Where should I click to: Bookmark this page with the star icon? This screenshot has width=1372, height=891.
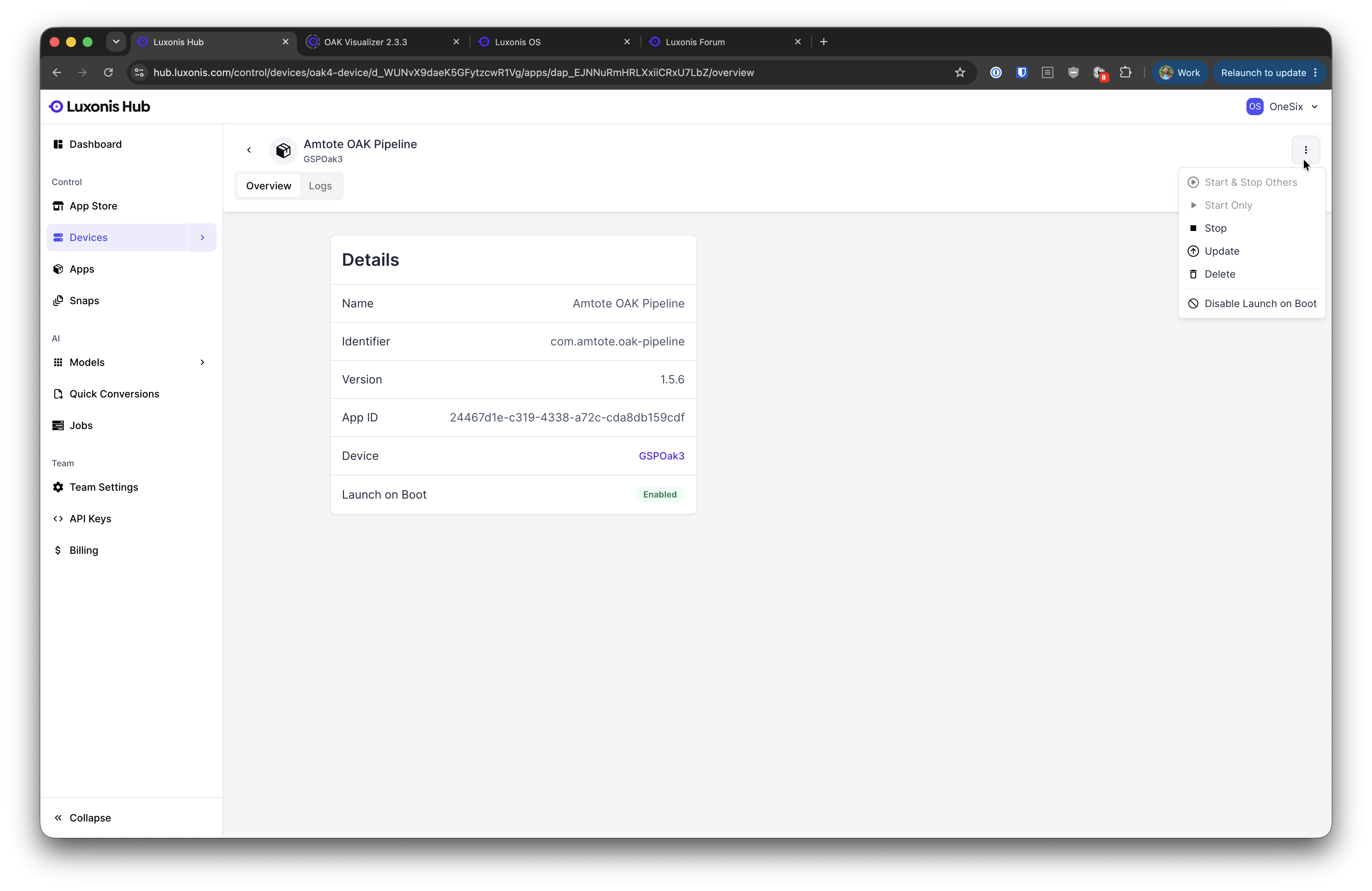coord(960,72)
